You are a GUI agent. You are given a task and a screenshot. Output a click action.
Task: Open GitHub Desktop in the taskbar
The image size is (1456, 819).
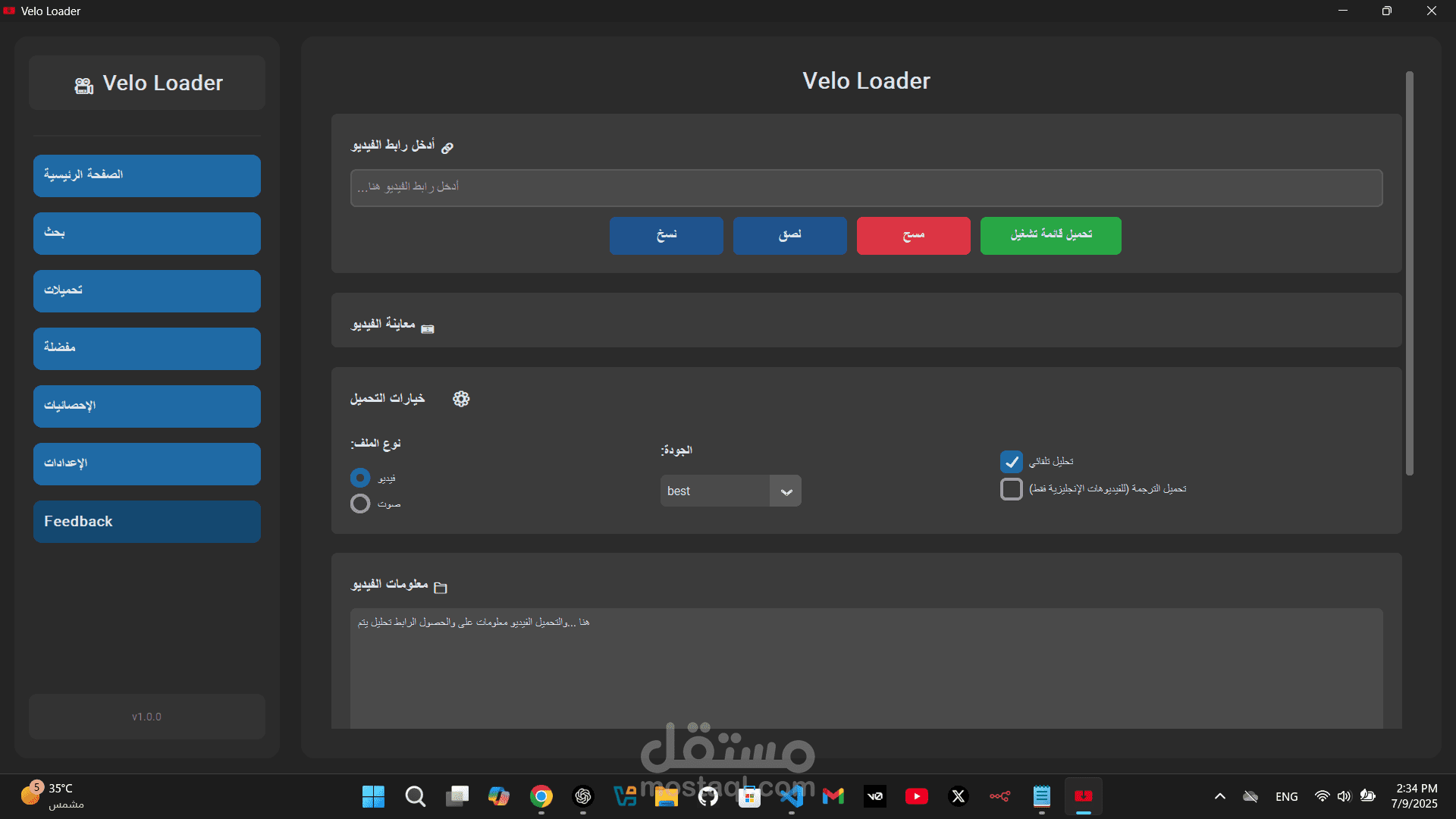coord(708,796)
